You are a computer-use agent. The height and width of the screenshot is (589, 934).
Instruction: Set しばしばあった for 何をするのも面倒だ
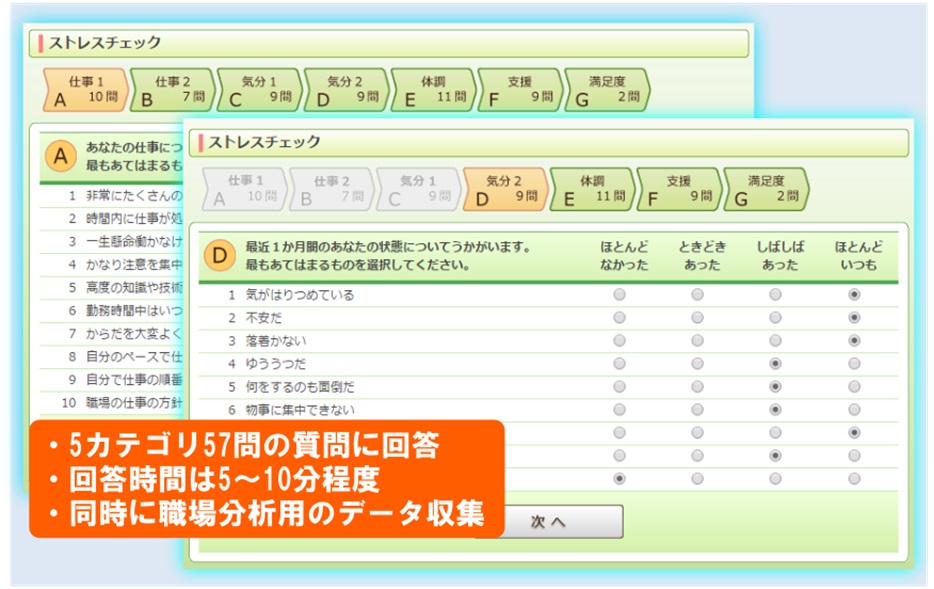(x=775, y=387)
